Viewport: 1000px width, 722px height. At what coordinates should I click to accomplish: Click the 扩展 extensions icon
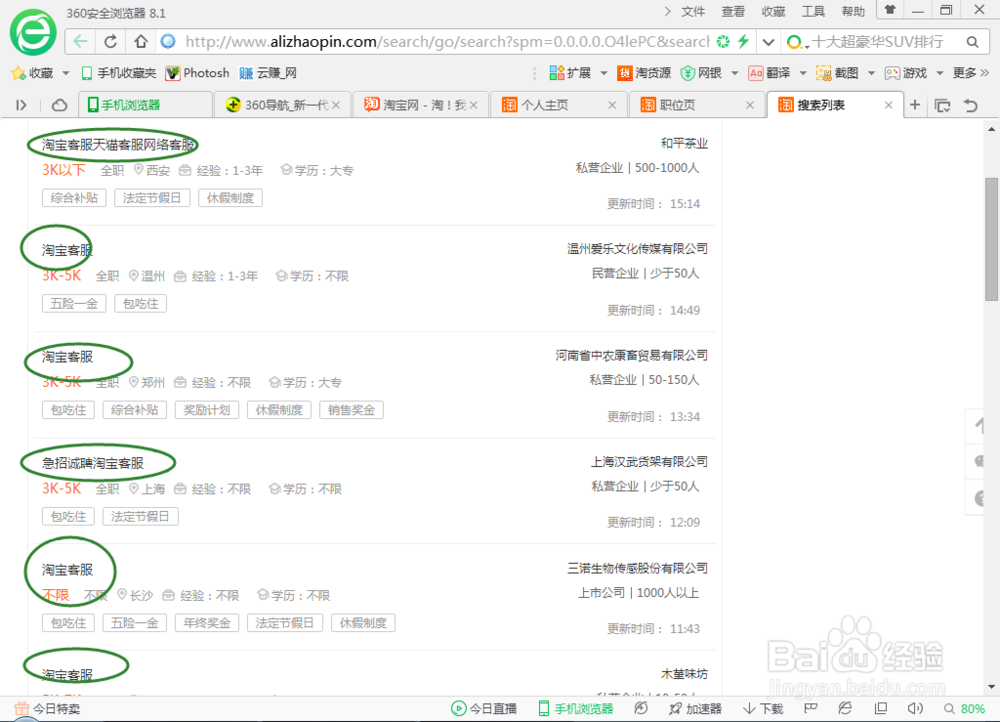click(570, 73)
